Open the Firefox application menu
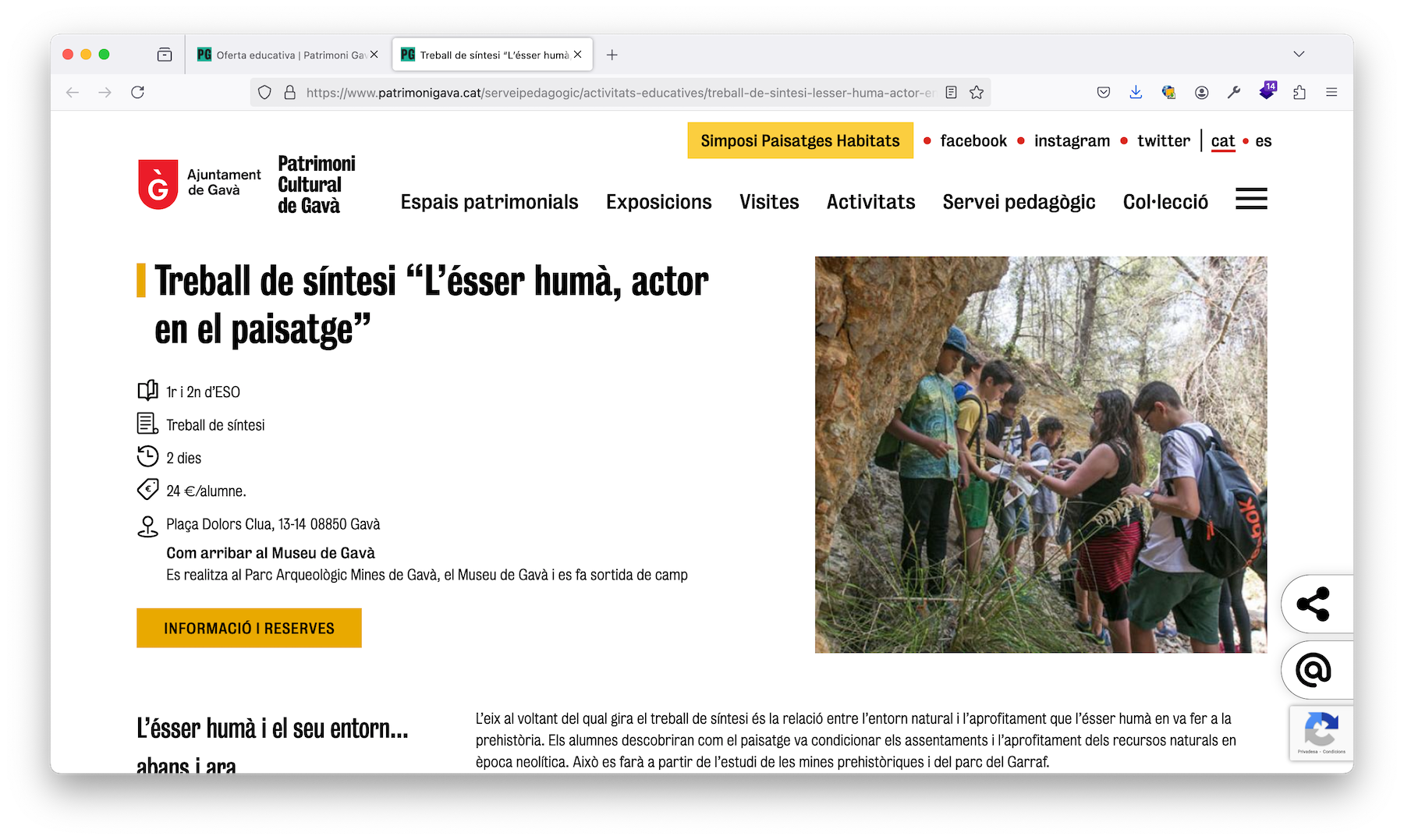 coord(1331,93)
